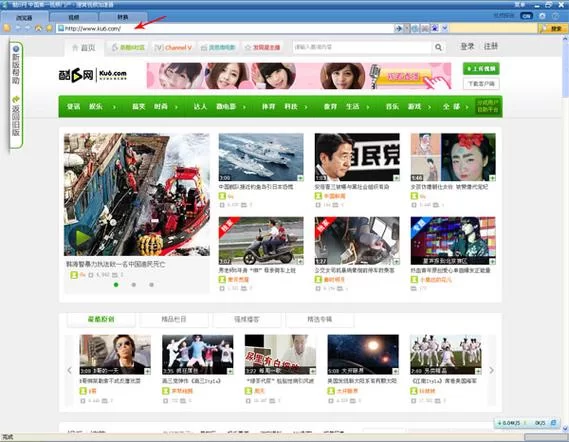Screen dimensions: 569x442
Task: Click the back arrow in browser toolbar
Action: [18, 28]
